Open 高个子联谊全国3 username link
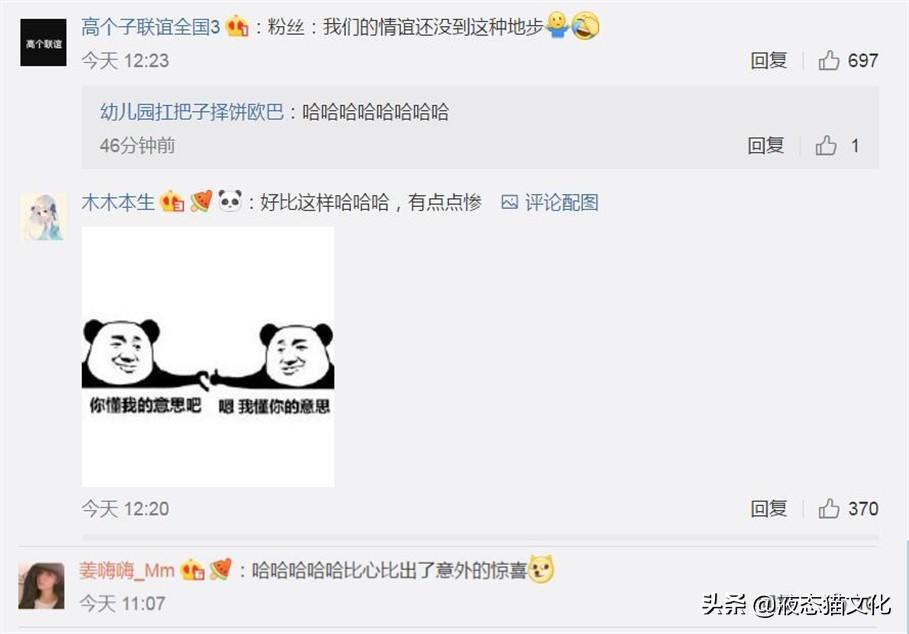909x634 pixels. point(151,27)
